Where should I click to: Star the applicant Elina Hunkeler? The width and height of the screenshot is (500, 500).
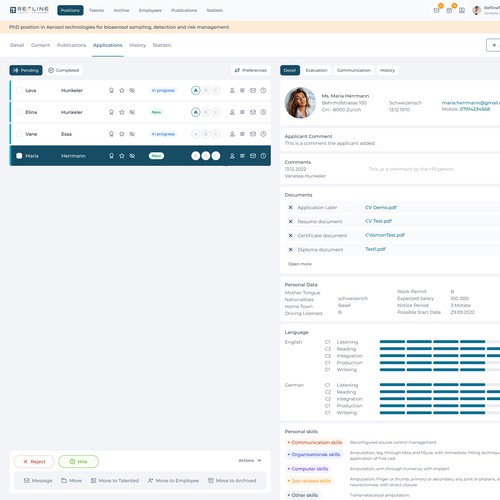[122, 112]
